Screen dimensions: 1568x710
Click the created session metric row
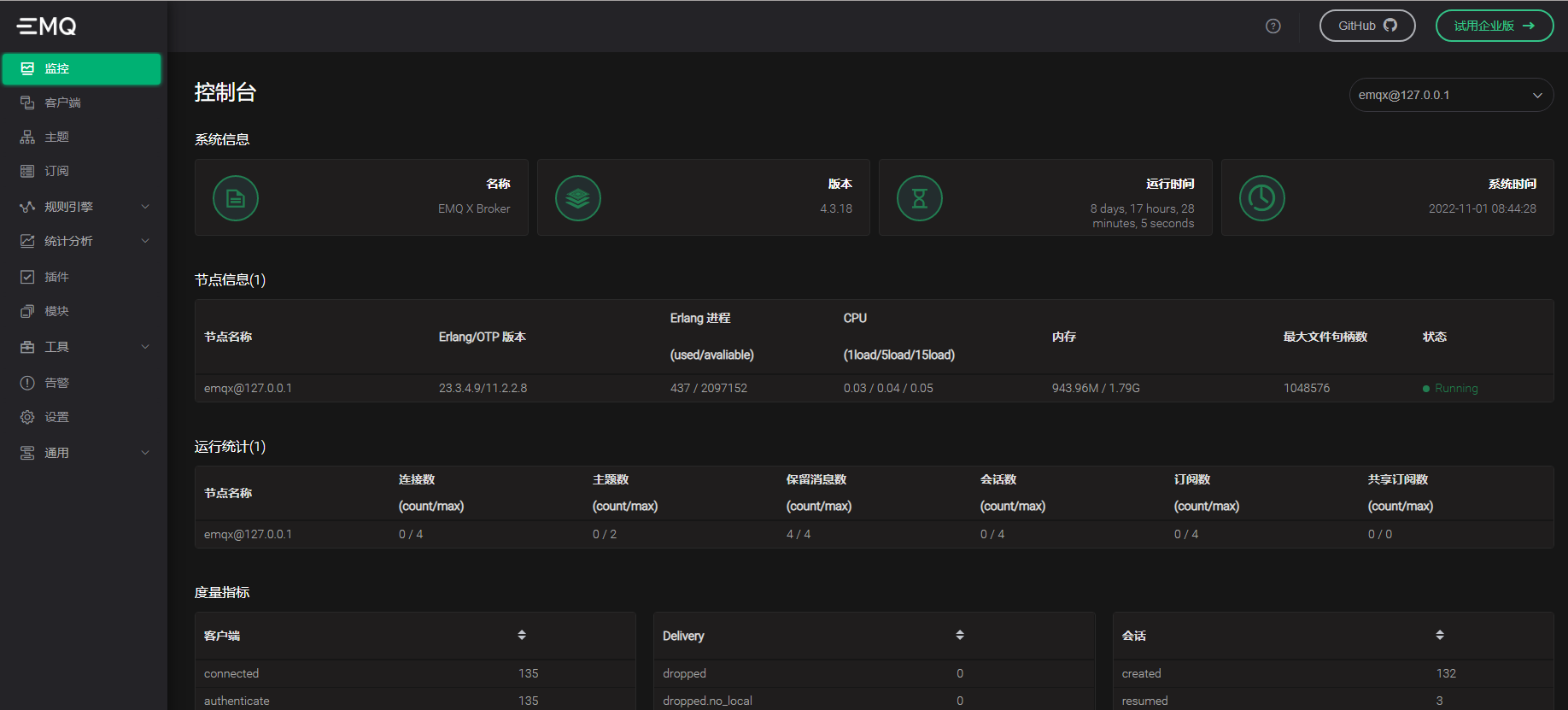coord(1333,673)
